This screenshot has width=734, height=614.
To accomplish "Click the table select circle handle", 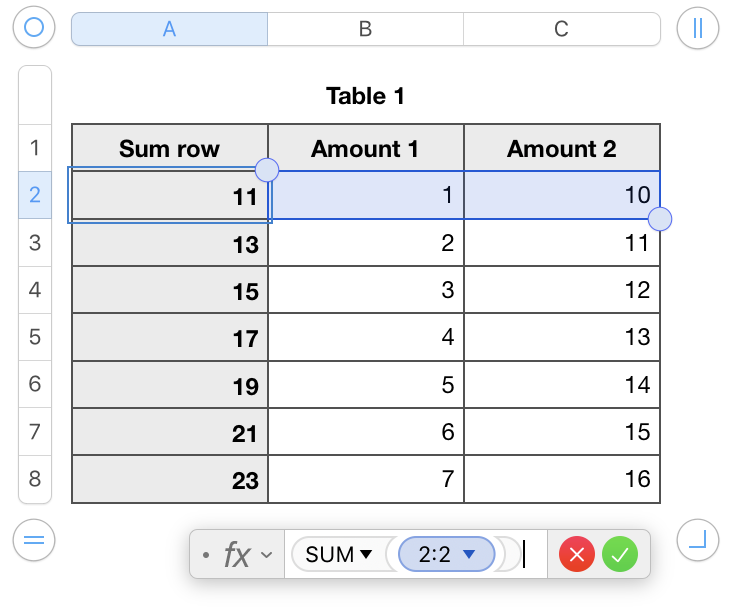I will coord(34,28).
